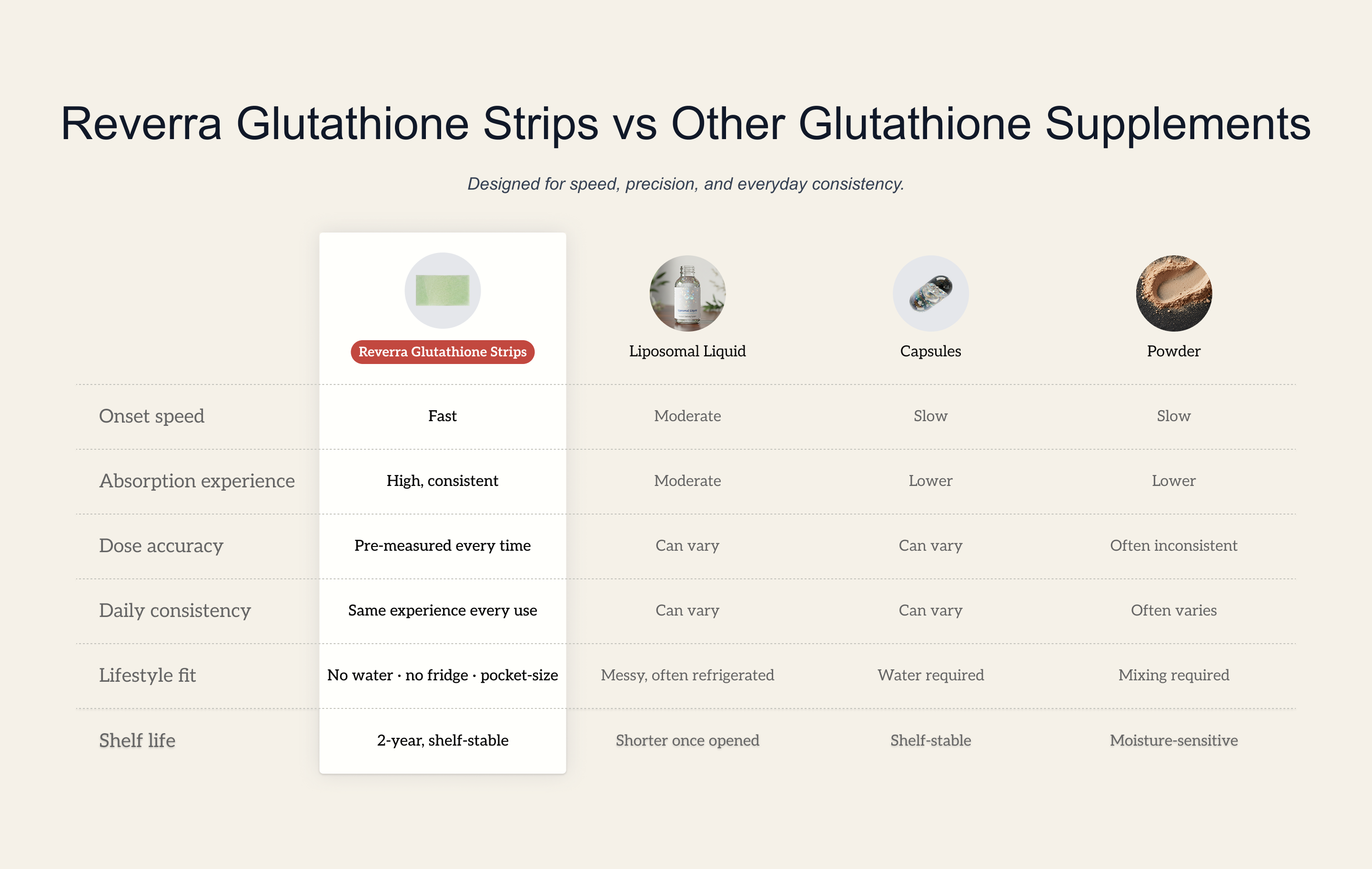The image size is (1372, 869).
Task: Click the Powder column label
Action: pyautogui.click(x=1174, y=351)
